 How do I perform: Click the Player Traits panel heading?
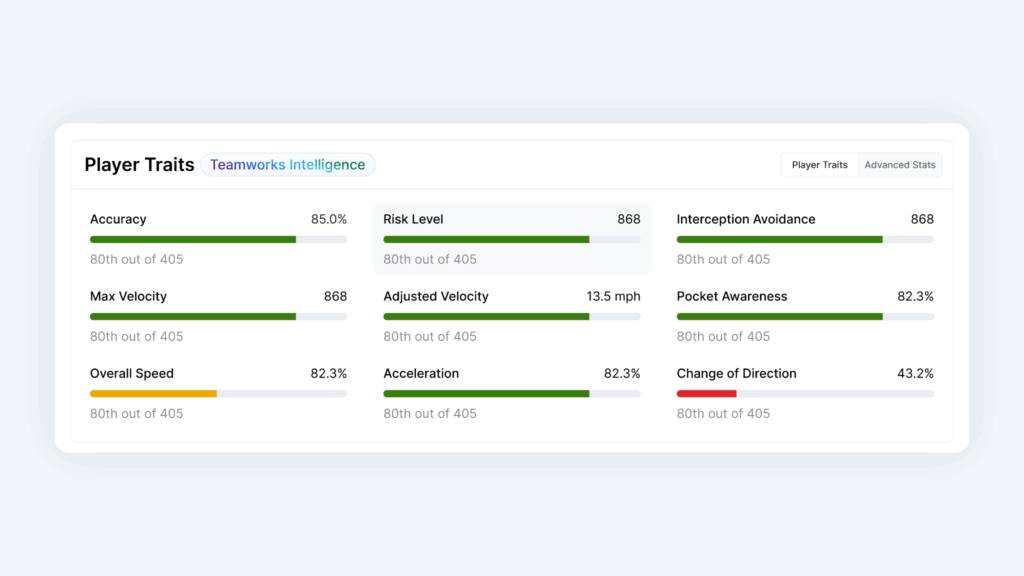[x=139, y=165]
